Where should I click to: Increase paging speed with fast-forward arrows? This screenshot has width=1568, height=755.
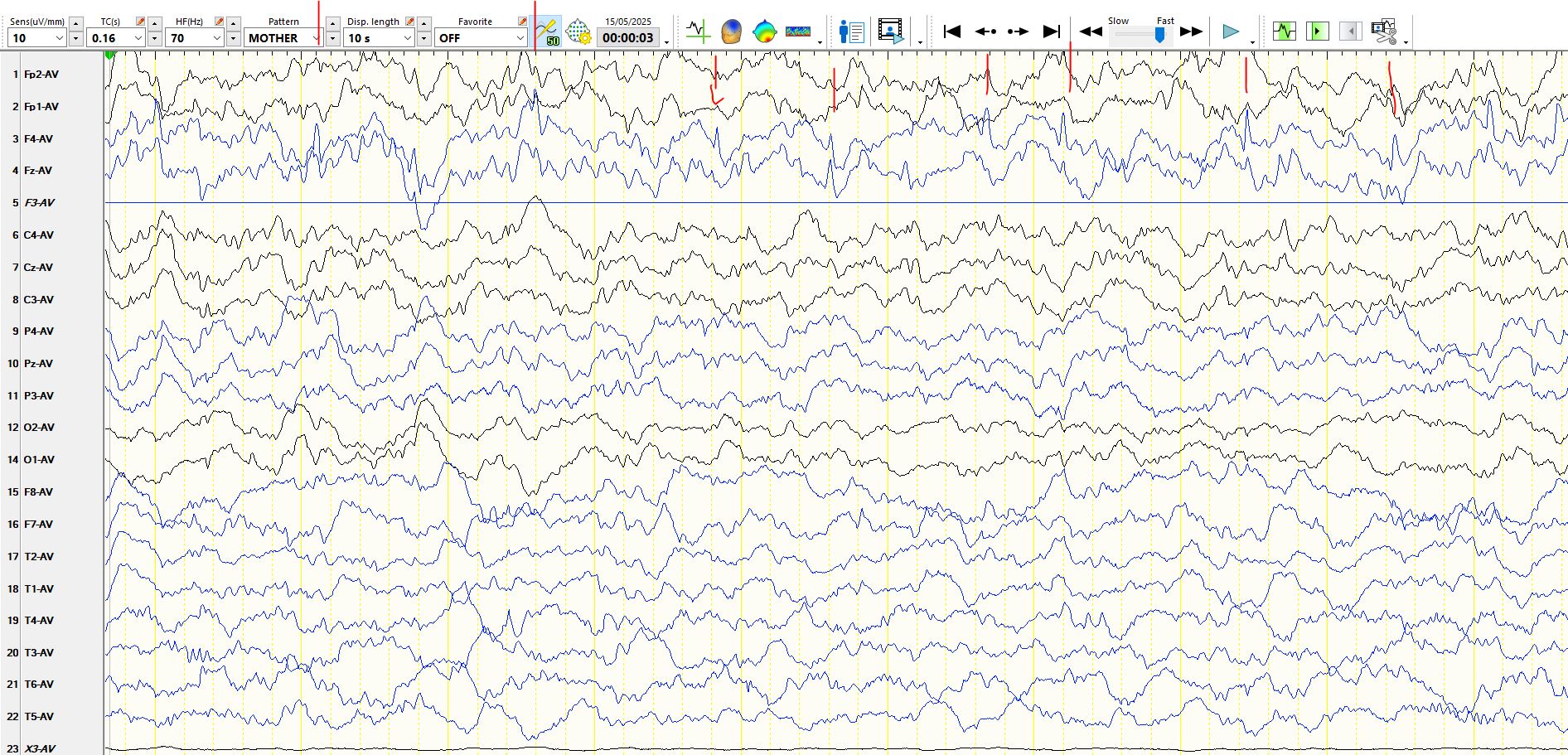coord(1191,31)
